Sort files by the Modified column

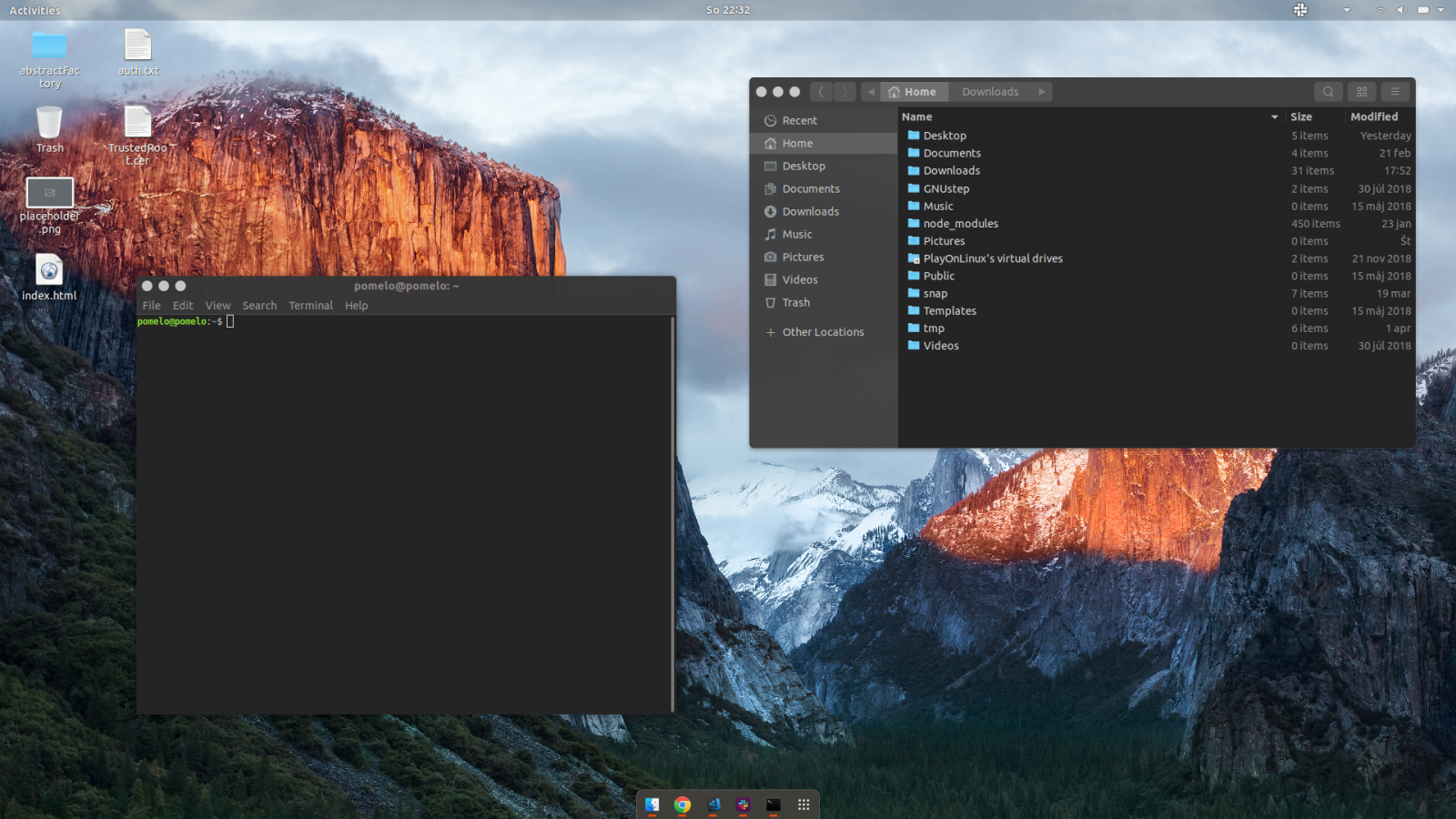point(1374,116)
